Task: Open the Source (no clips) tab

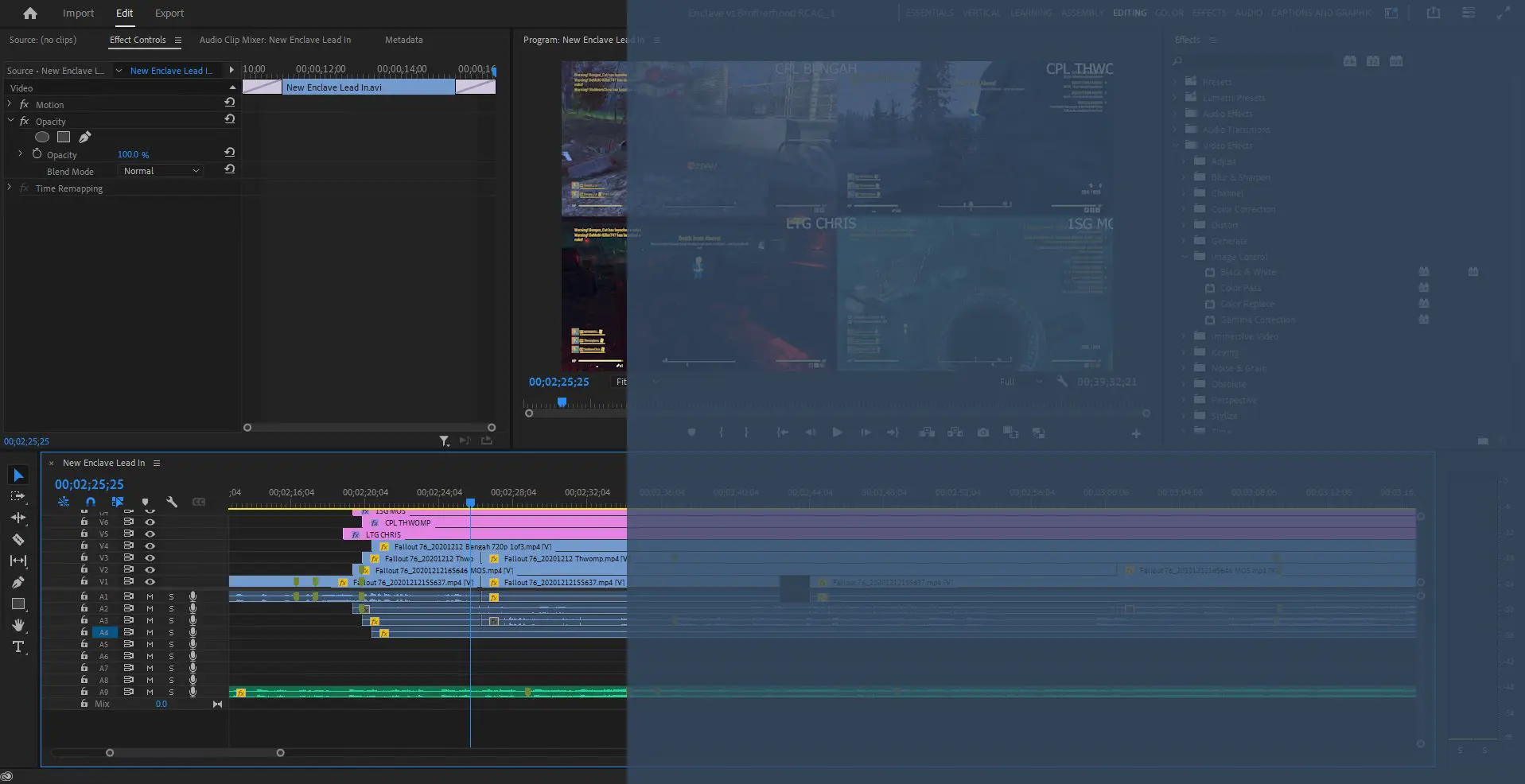Action: tap(43, 40)
